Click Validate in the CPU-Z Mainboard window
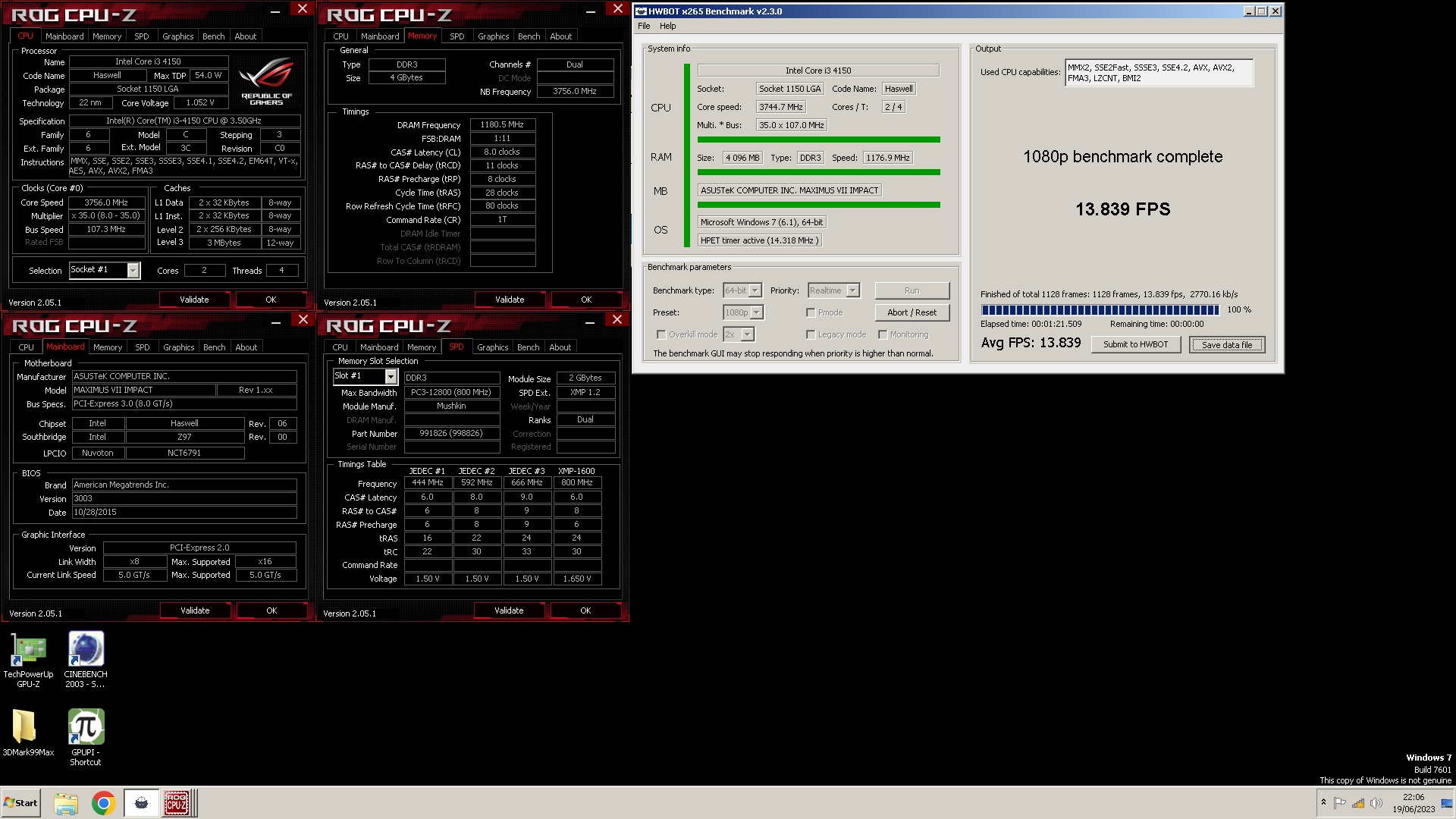Screen dimensions: 1456x819 (195, 610)
